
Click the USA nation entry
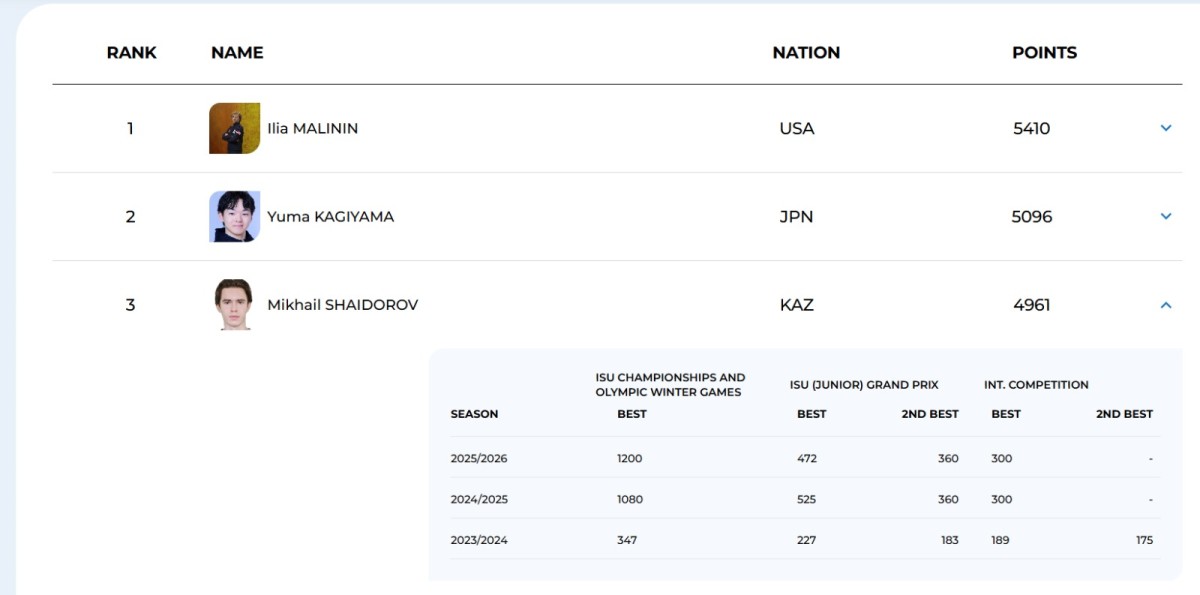(x=797, y=128)
